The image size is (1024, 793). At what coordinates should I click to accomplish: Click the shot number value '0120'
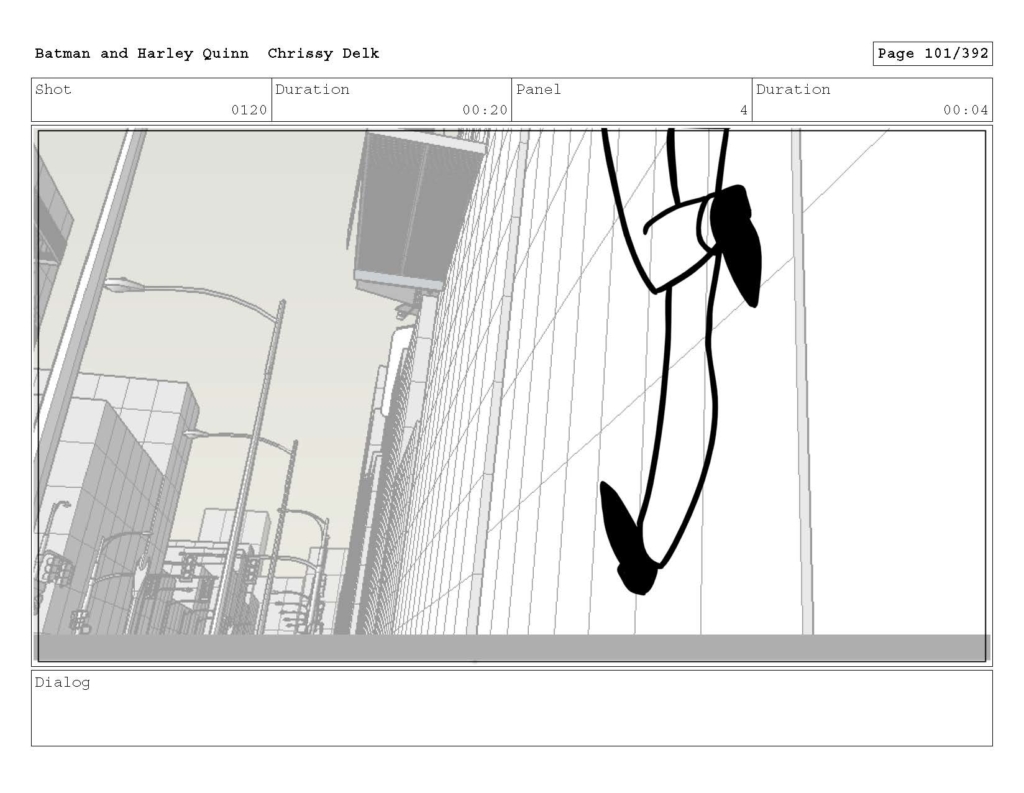[249, 110]
